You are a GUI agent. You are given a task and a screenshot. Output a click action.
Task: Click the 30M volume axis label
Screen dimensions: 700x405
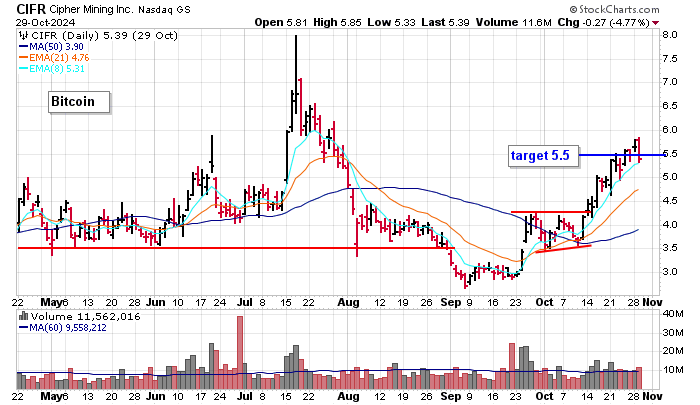tap(673, 333)
